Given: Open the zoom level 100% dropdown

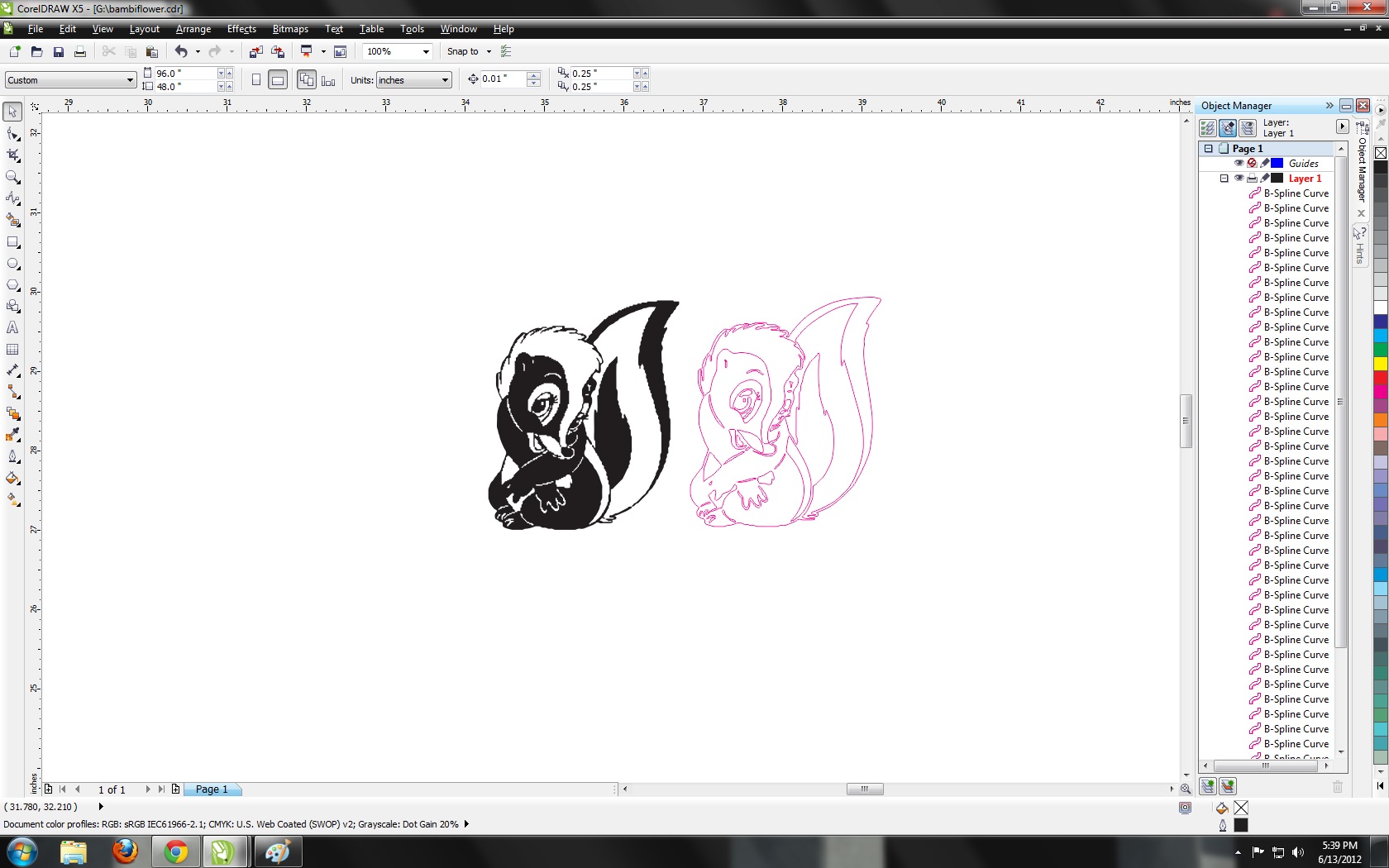Looking at the screenshot, I should click(426, 51).
